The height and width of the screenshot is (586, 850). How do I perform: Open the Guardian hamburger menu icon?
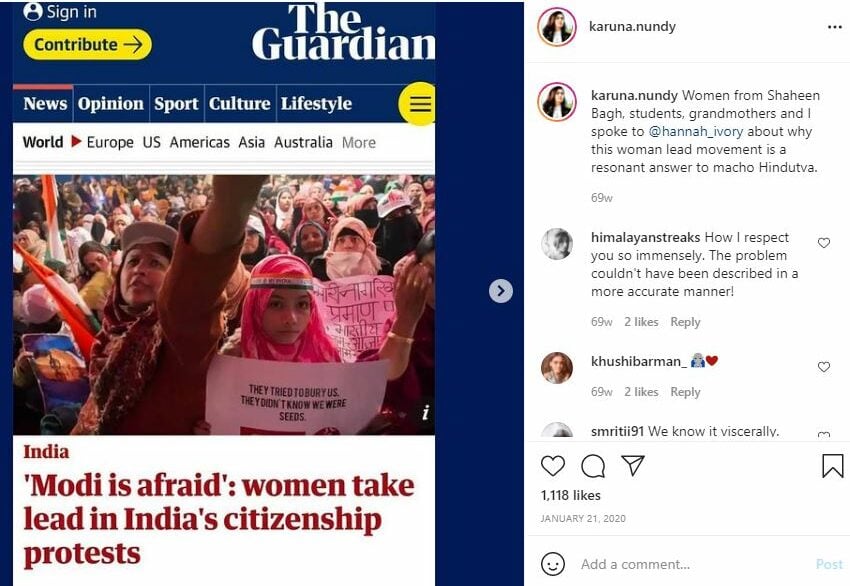418,104
